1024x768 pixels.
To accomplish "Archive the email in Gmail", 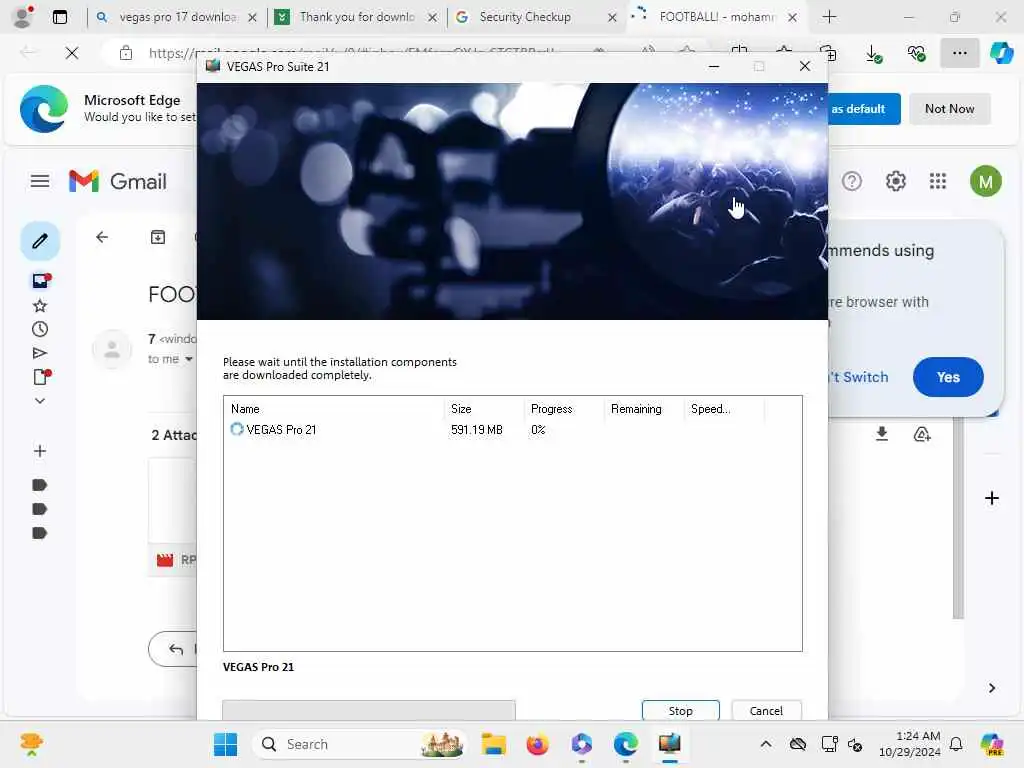I will pyautogui.click(x=158, y=237).
